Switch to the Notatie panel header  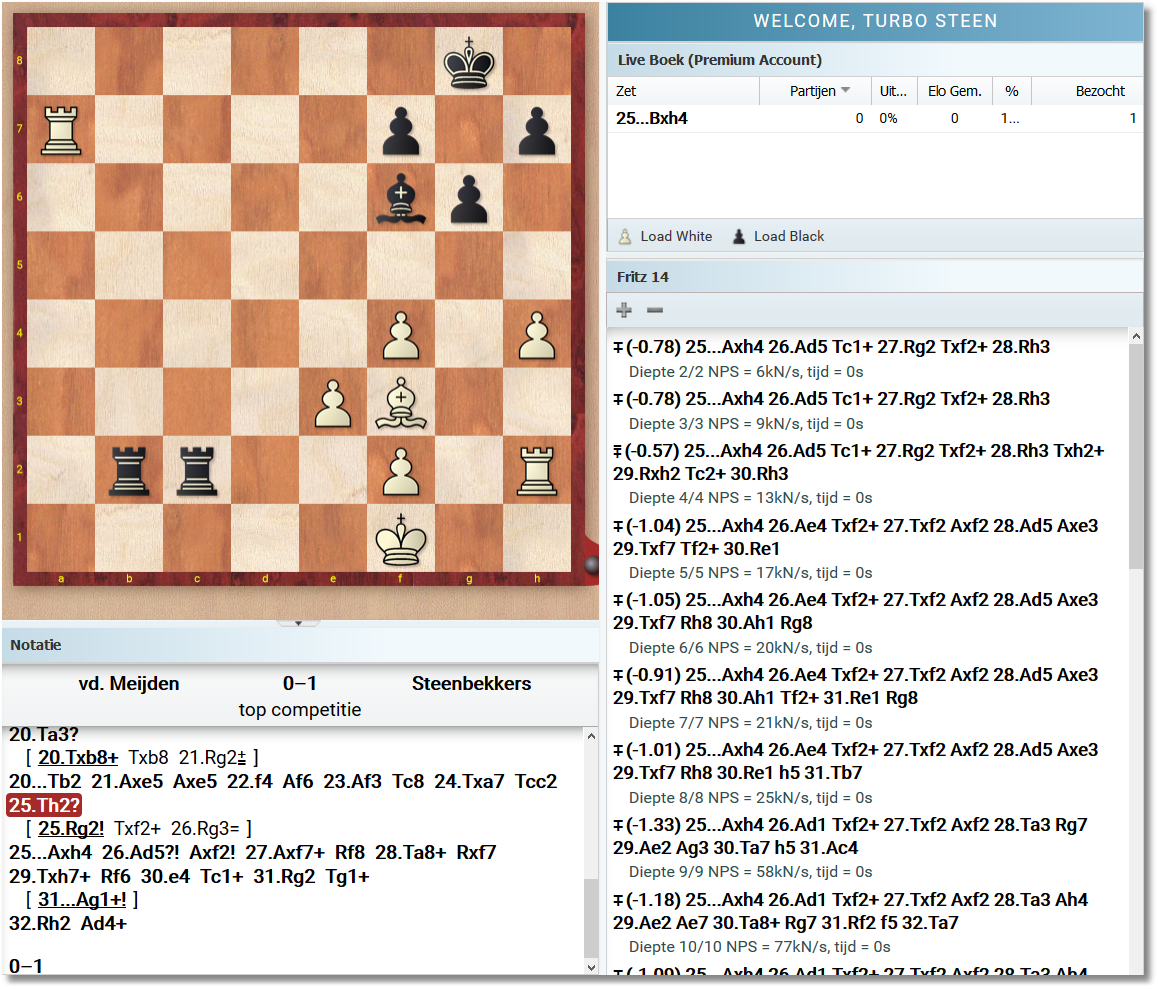point(35,644)
